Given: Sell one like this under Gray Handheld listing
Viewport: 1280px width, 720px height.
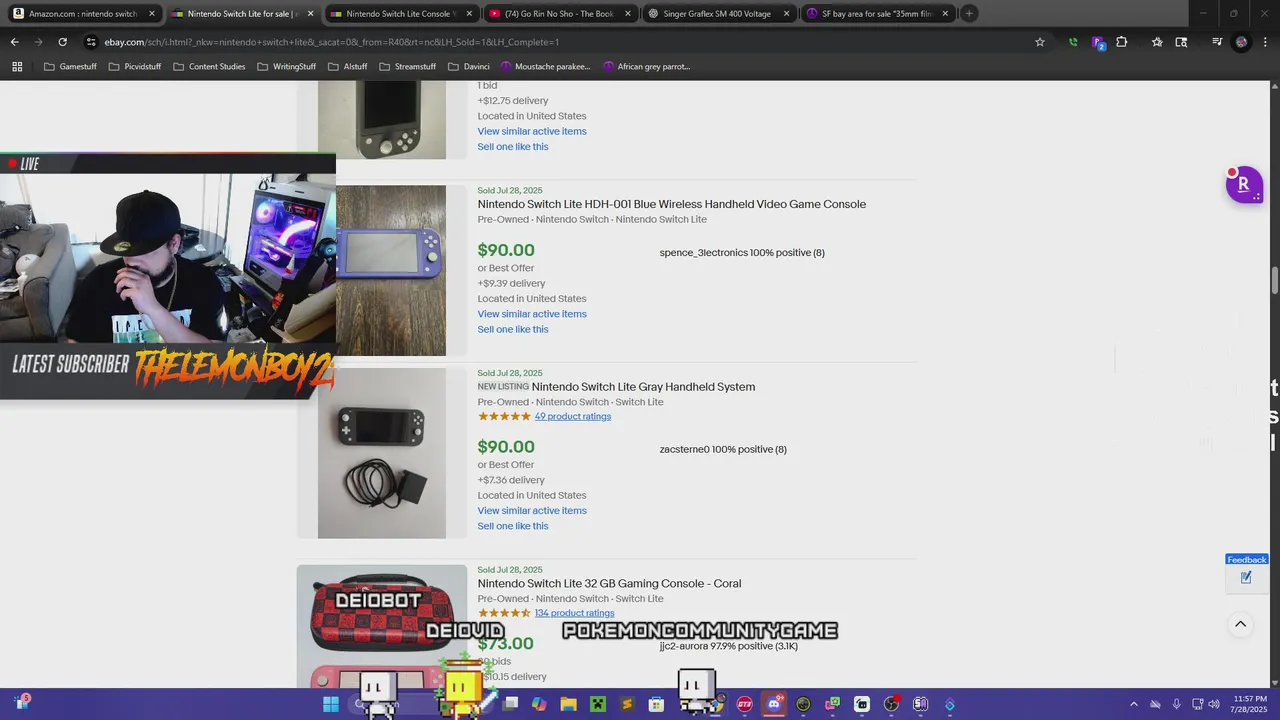Looking at the screenshot, I should point(513,526).
